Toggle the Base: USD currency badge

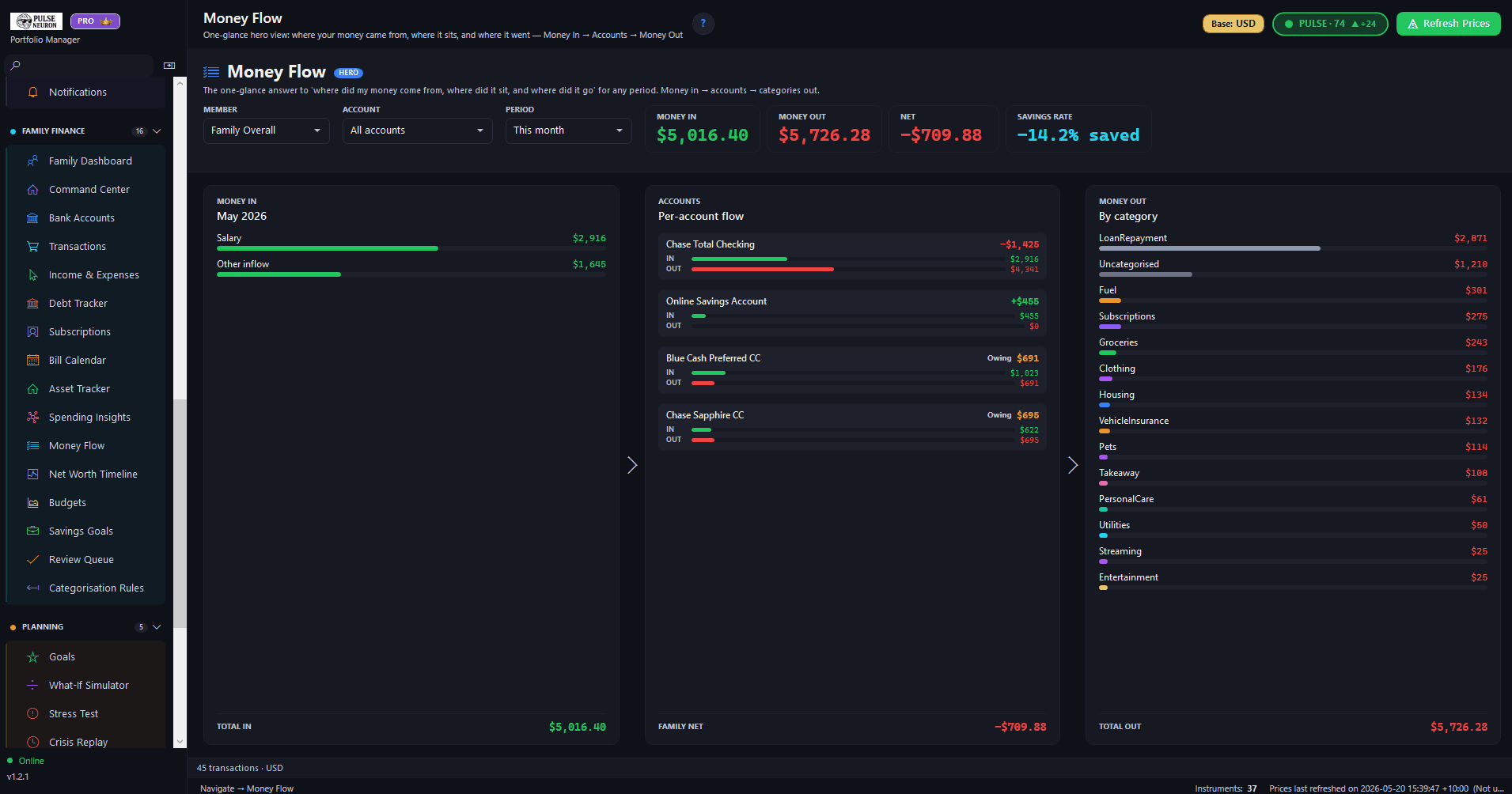pyautogui.click(x=1233, y=24)
